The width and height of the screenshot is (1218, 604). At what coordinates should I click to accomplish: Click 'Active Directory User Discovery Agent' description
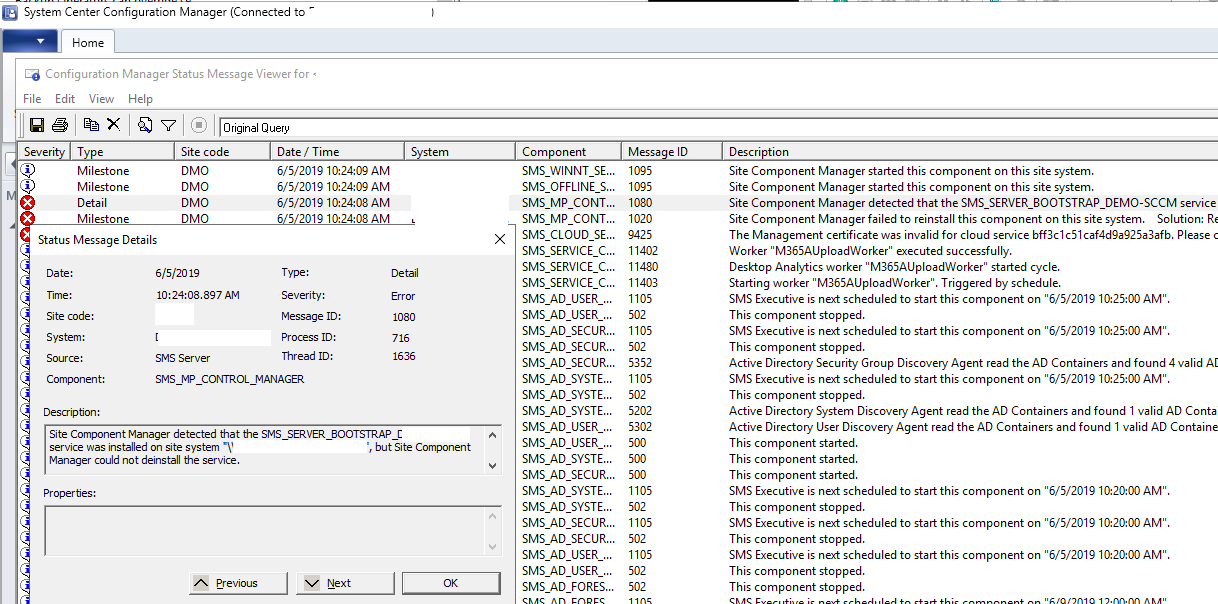[972, 427]
